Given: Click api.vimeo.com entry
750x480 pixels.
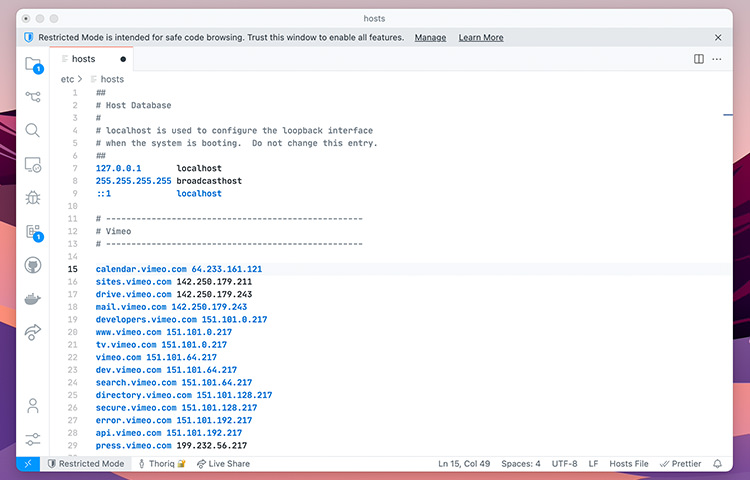Looking at the screenshot, I should tap(128, 433).
